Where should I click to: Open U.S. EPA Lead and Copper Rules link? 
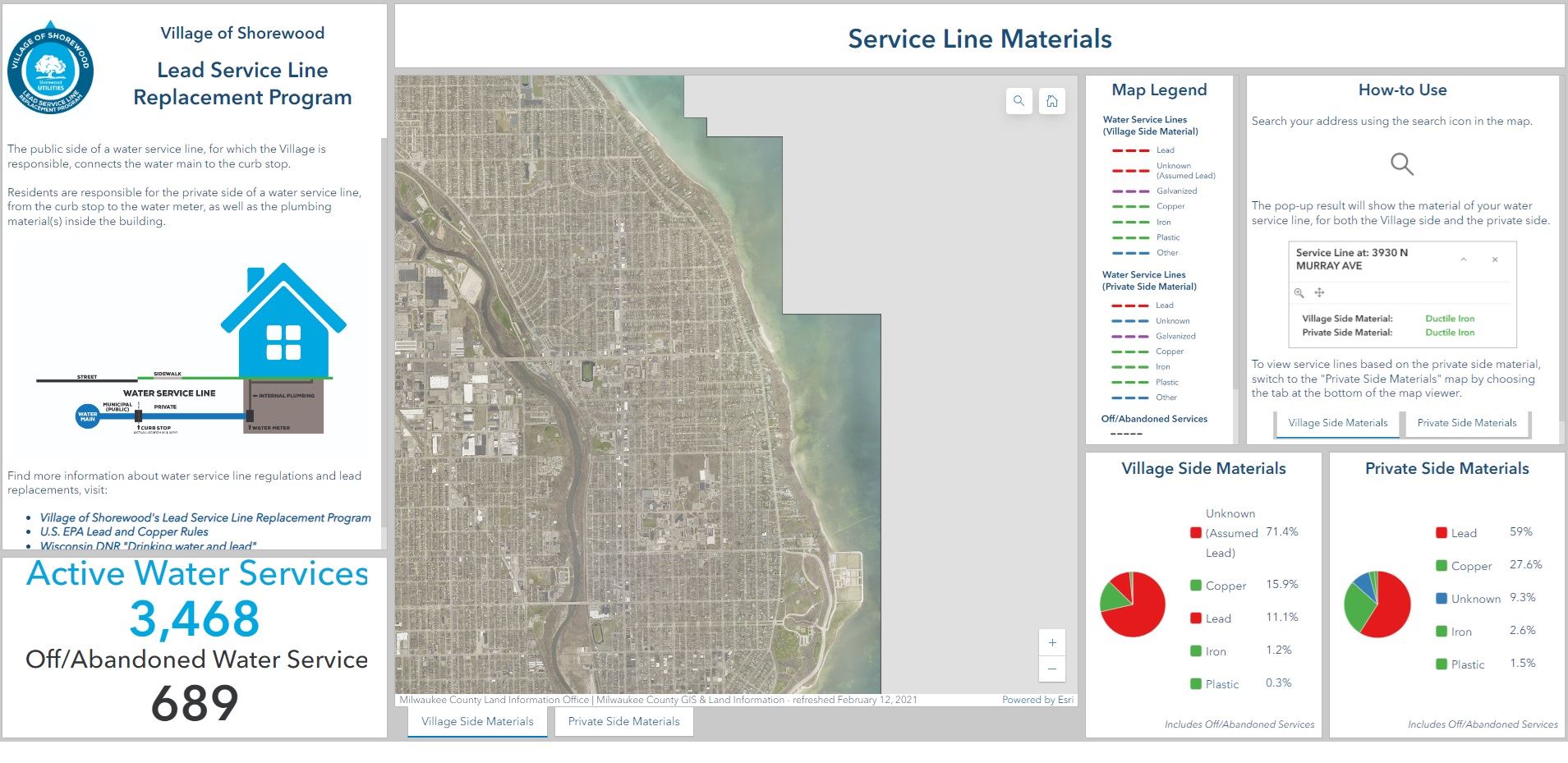pos(124,531)
